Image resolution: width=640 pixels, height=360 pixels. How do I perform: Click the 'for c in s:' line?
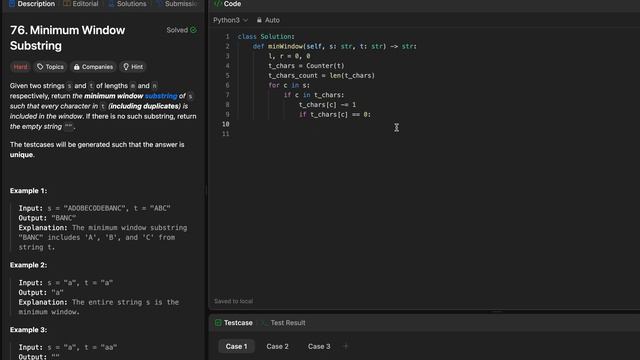click(289, 85)
